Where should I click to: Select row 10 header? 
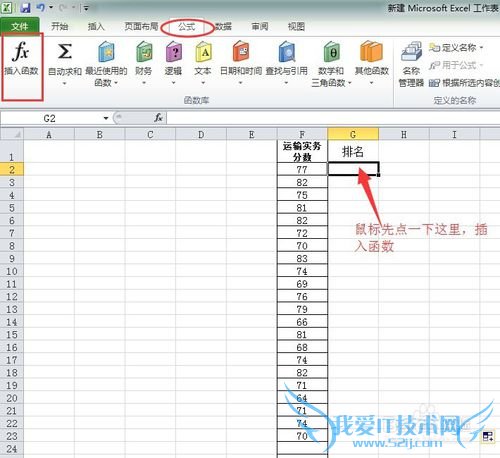click(x=12, y=271)
